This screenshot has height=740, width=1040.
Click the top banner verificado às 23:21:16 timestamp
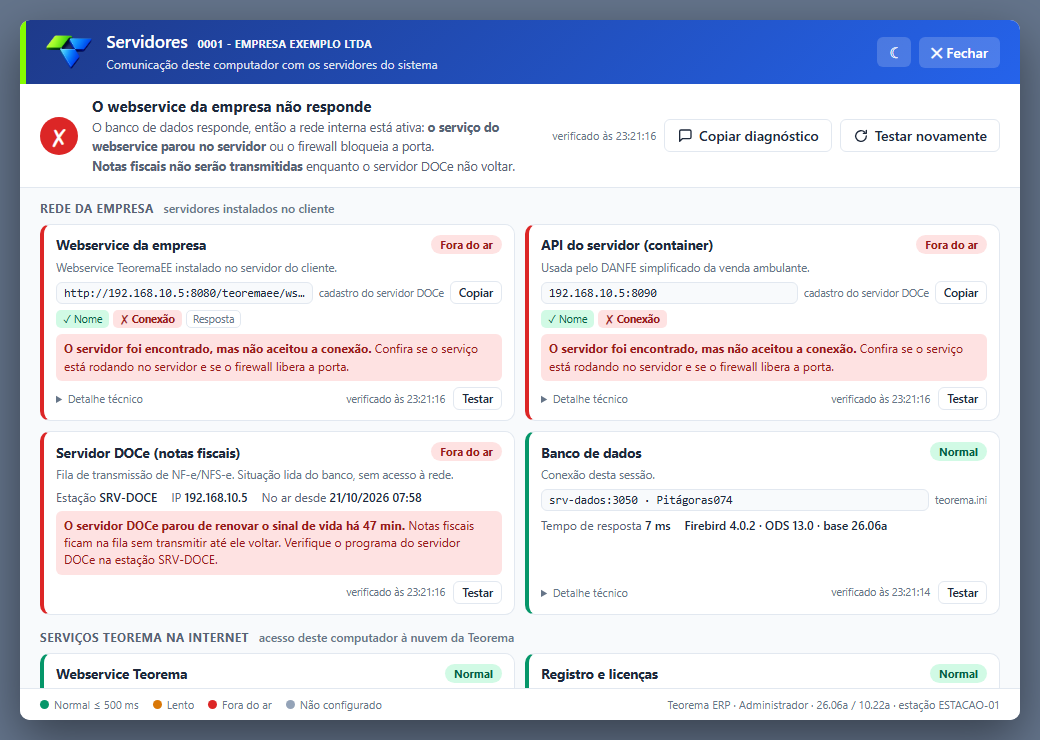coord(604,137)
